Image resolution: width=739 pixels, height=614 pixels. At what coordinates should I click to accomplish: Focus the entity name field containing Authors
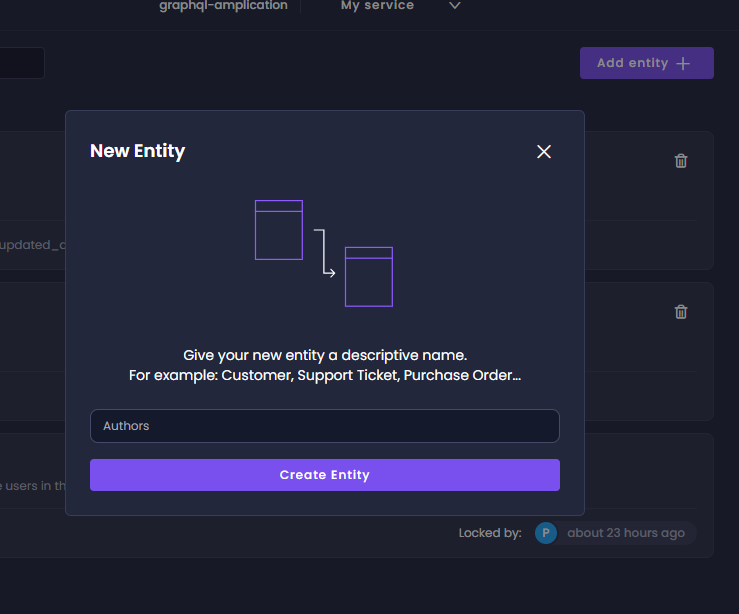pyautogui.click(x=325, y=426)
